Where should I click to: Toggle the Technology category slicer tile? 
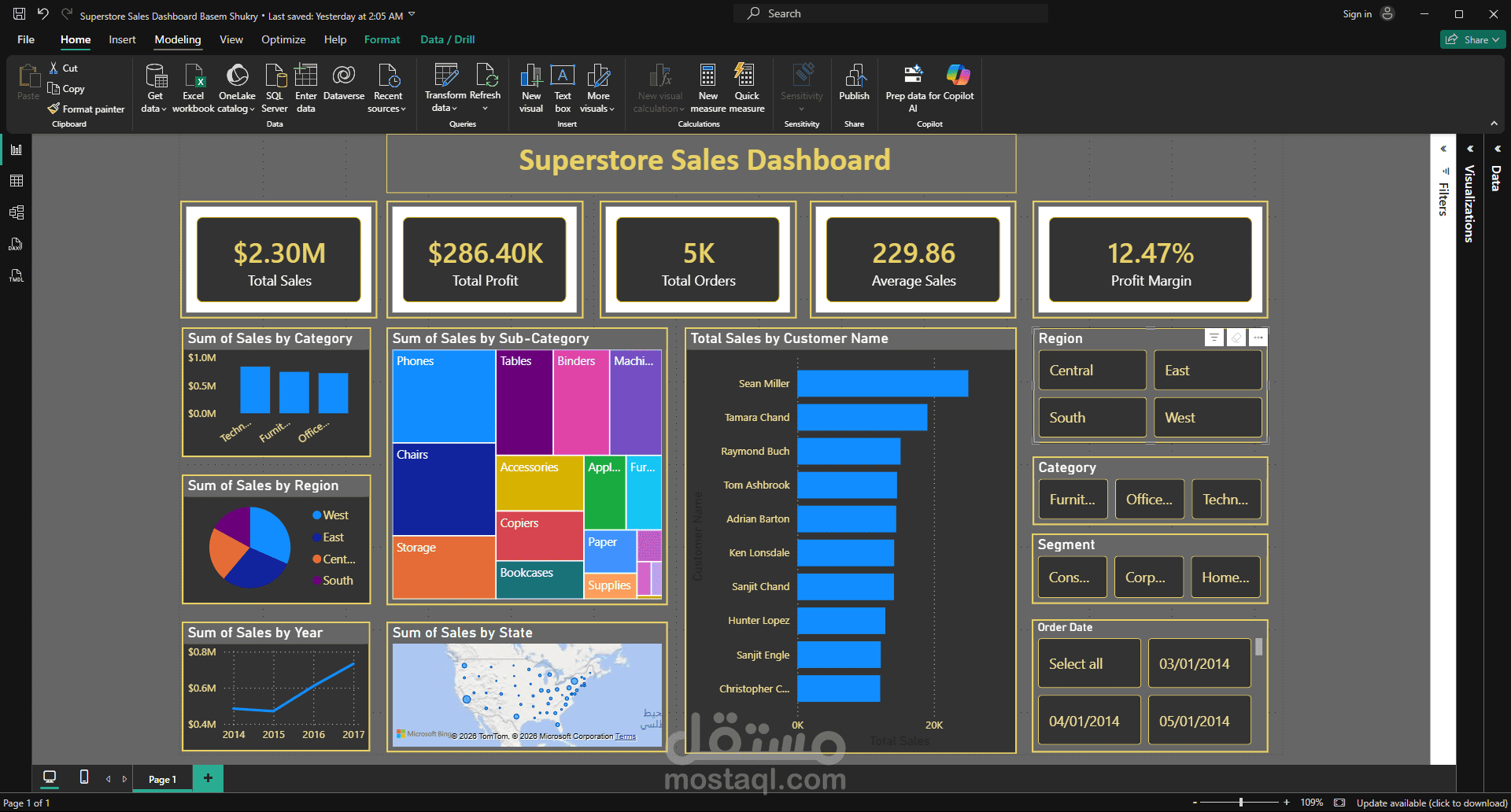click(1226, 500)
